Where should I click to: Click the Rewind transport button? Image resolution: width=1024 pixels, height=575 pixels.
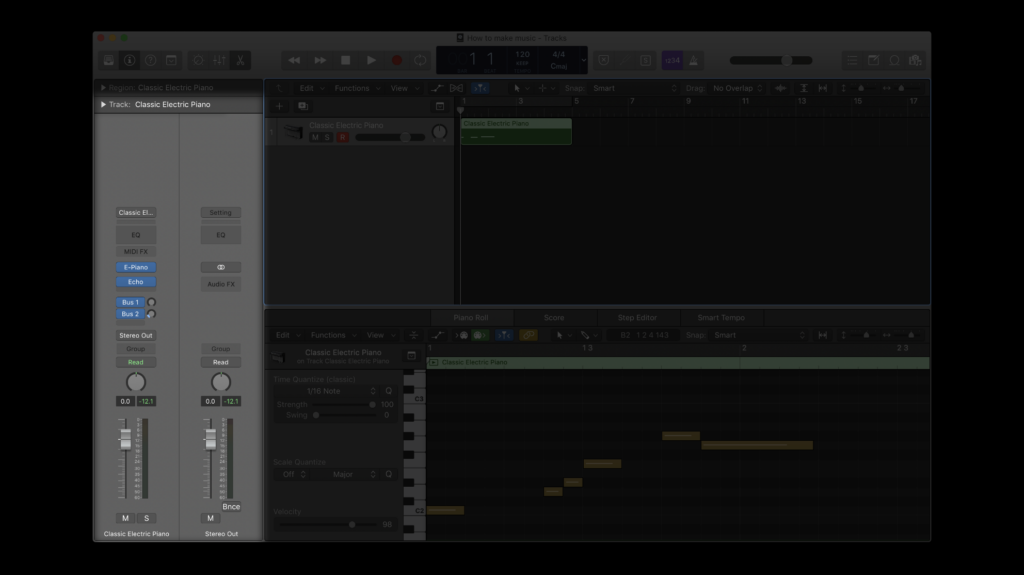point(295,60)
